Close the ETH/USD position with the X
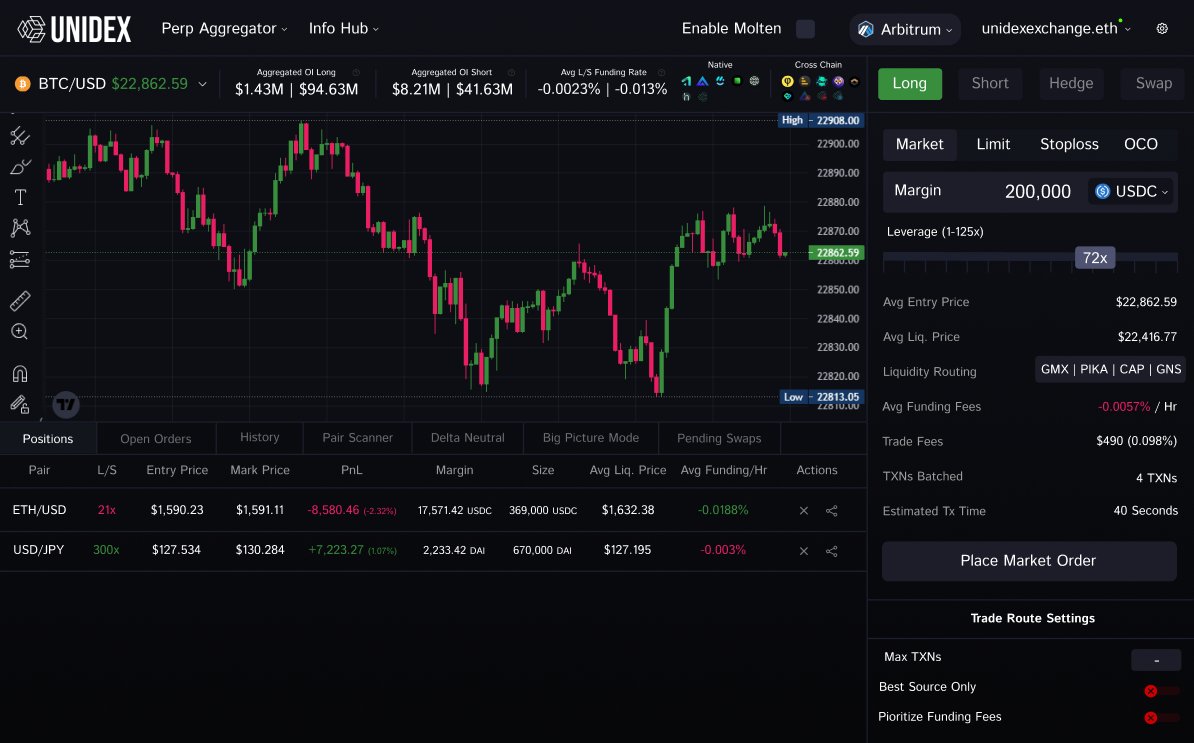This screenshot has width=1194, height=743. pyautogui.click(x=803, y=510)
